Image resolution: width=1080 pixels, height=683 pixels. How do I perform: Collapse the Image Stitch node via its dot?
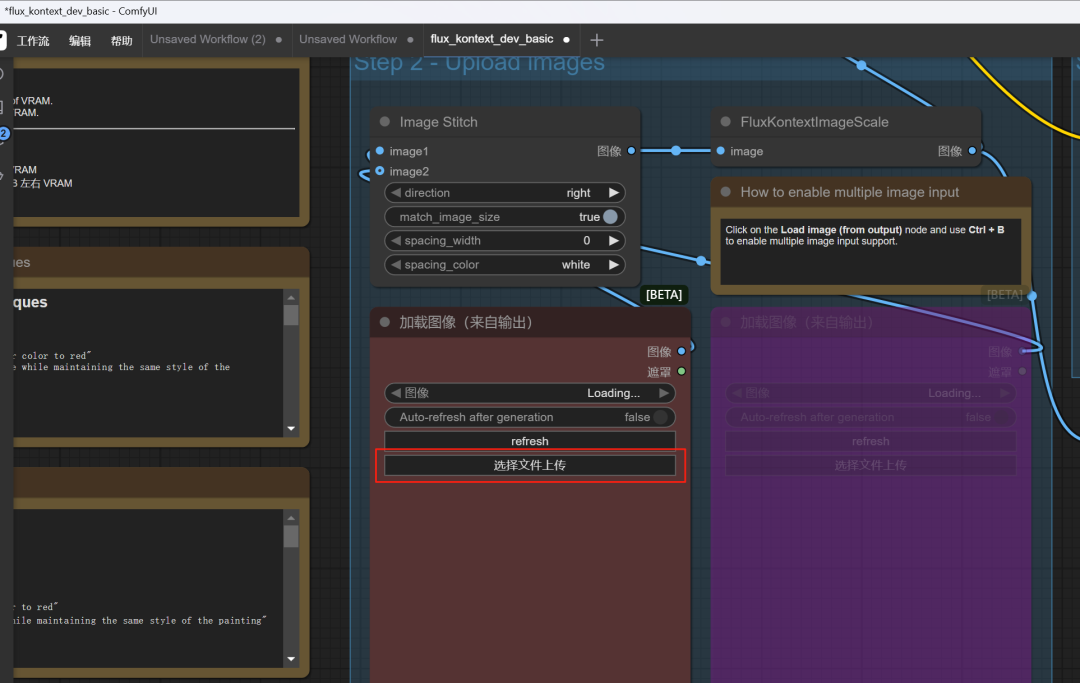(384, 122)
